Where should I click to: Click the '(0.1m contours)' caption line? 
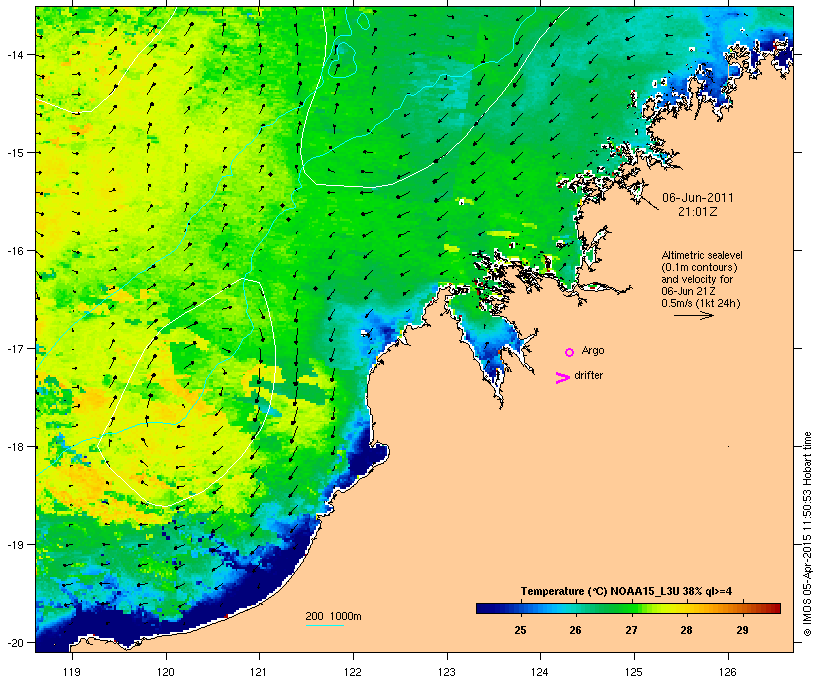[x=699, y=267]
